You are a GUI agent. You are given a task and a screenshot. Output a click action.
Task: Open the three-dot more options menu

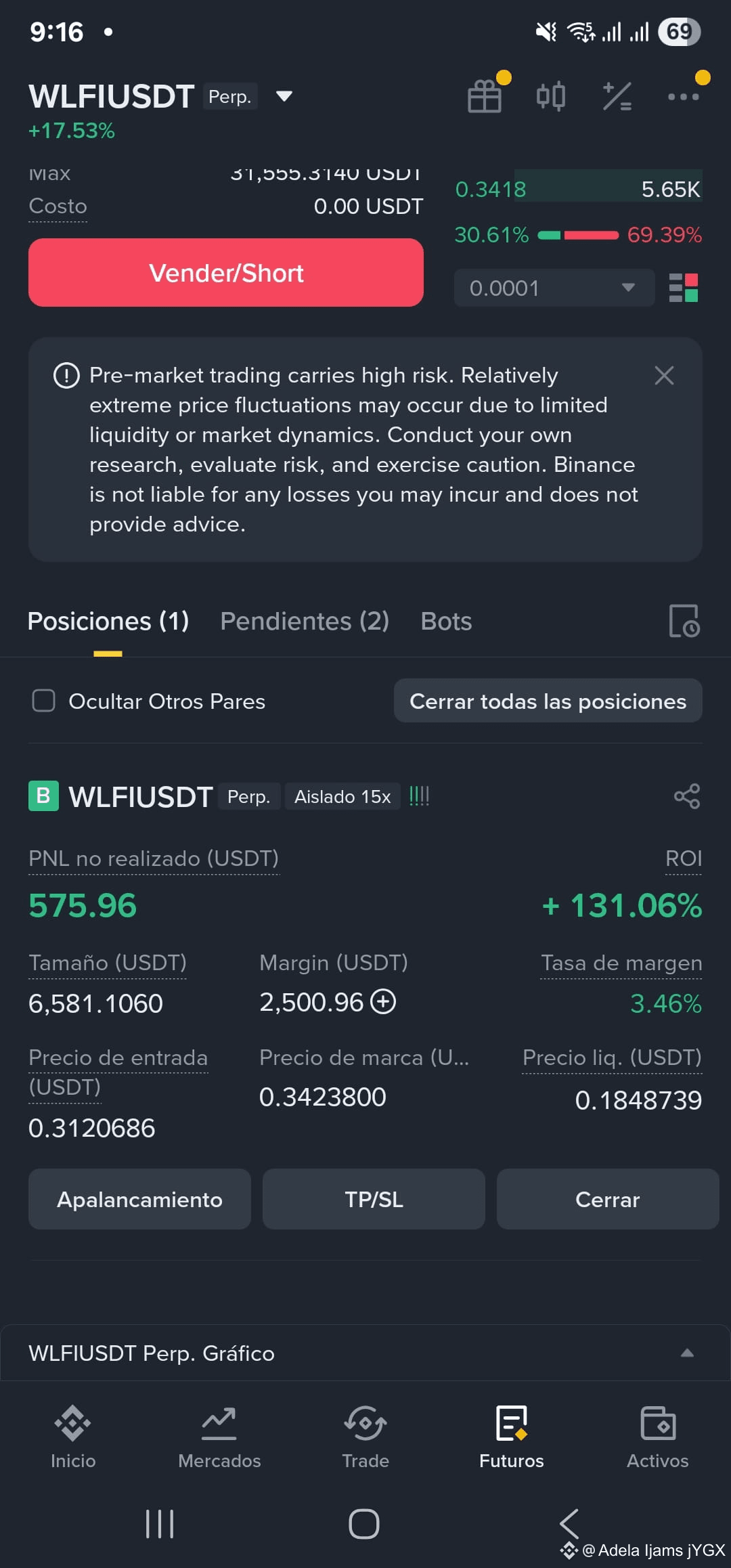click(x=683, y=97)
